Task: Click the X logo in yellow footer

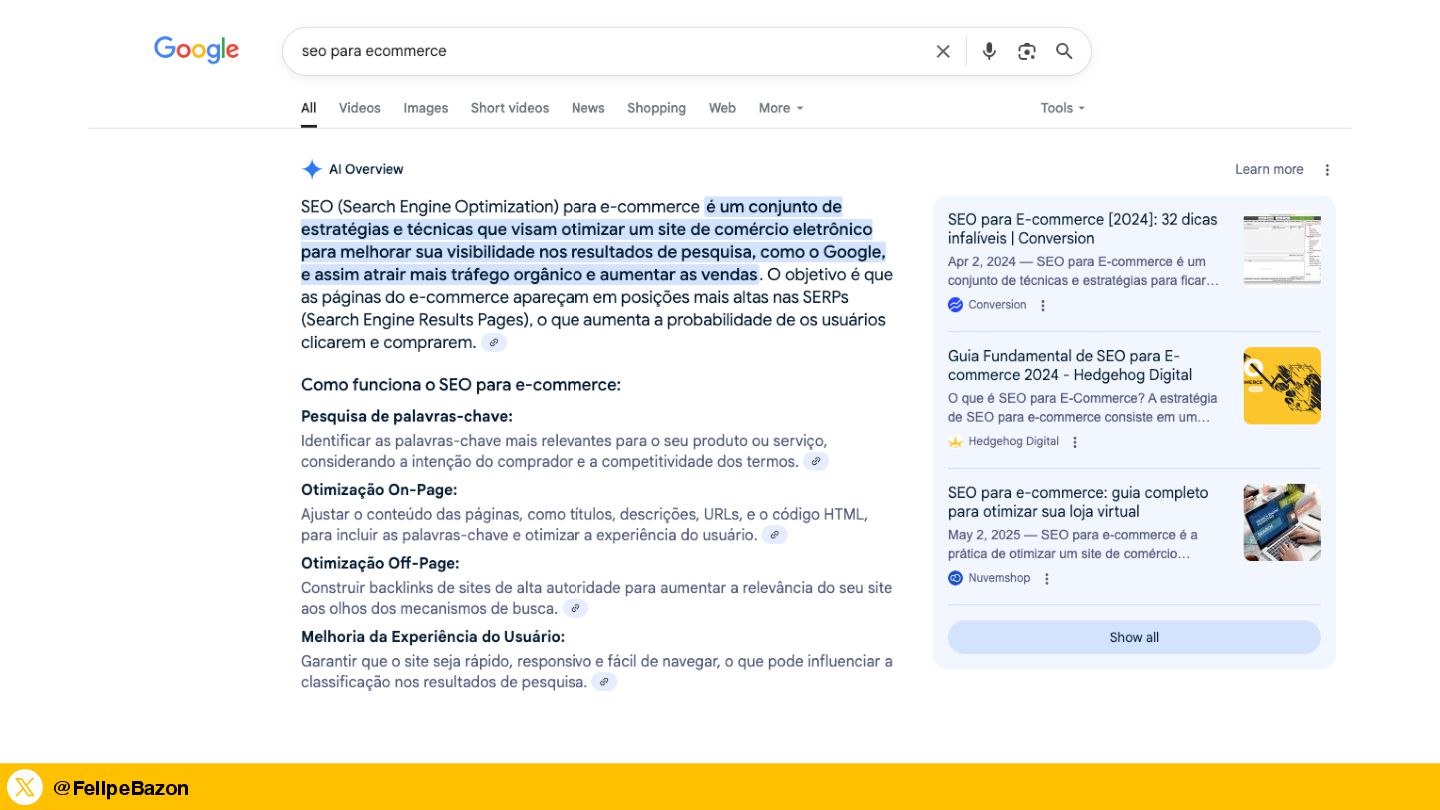Action: coord(25,787)
